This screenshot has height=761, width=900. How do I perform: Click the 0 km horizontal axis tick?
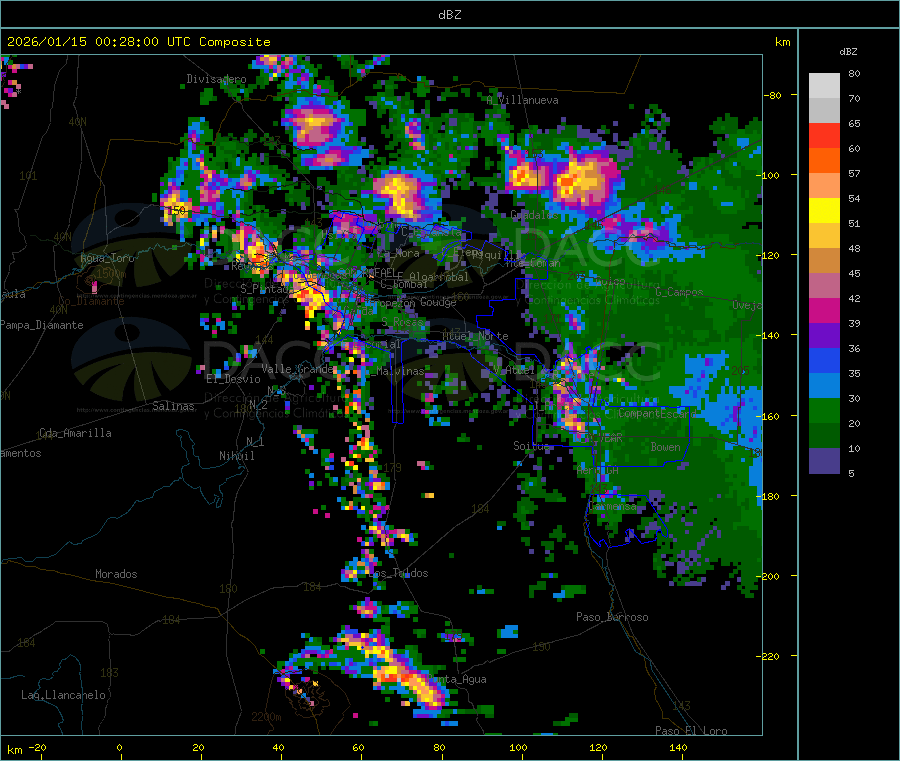119,747
